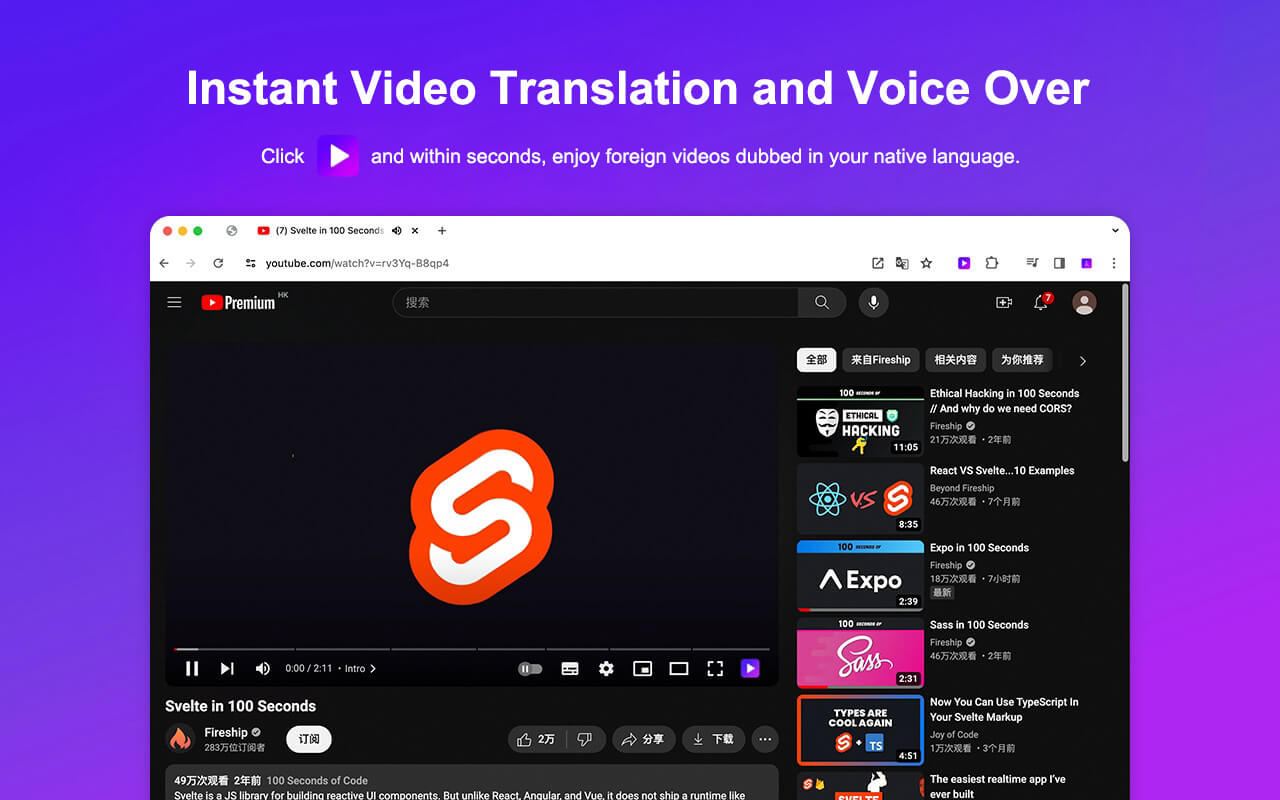The image size is (1280, 800).
Task: Click the 订阅 subscribe button
Action: 308,739
